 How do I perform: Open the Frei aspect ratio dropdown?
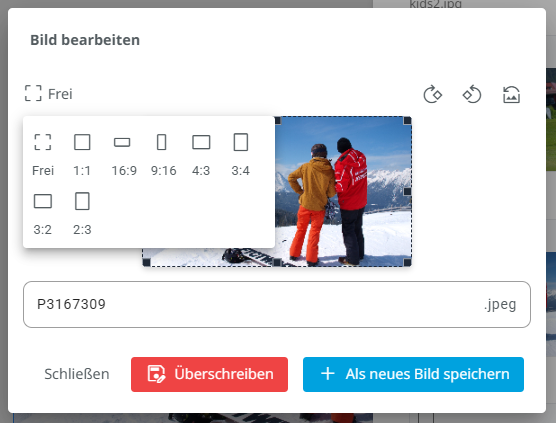[49, 94]
